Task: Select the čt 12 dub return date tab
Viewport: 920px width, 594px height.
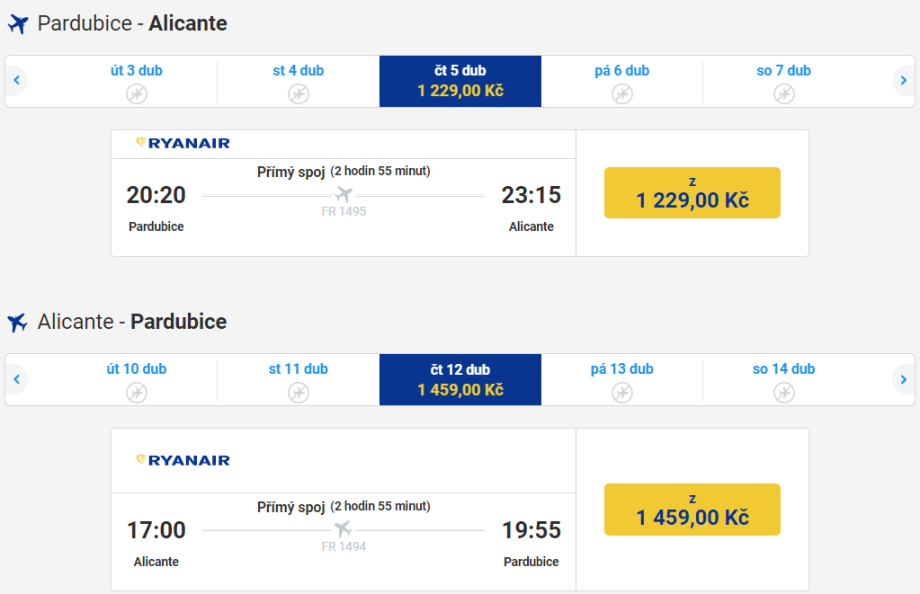Action: (460, 380)
